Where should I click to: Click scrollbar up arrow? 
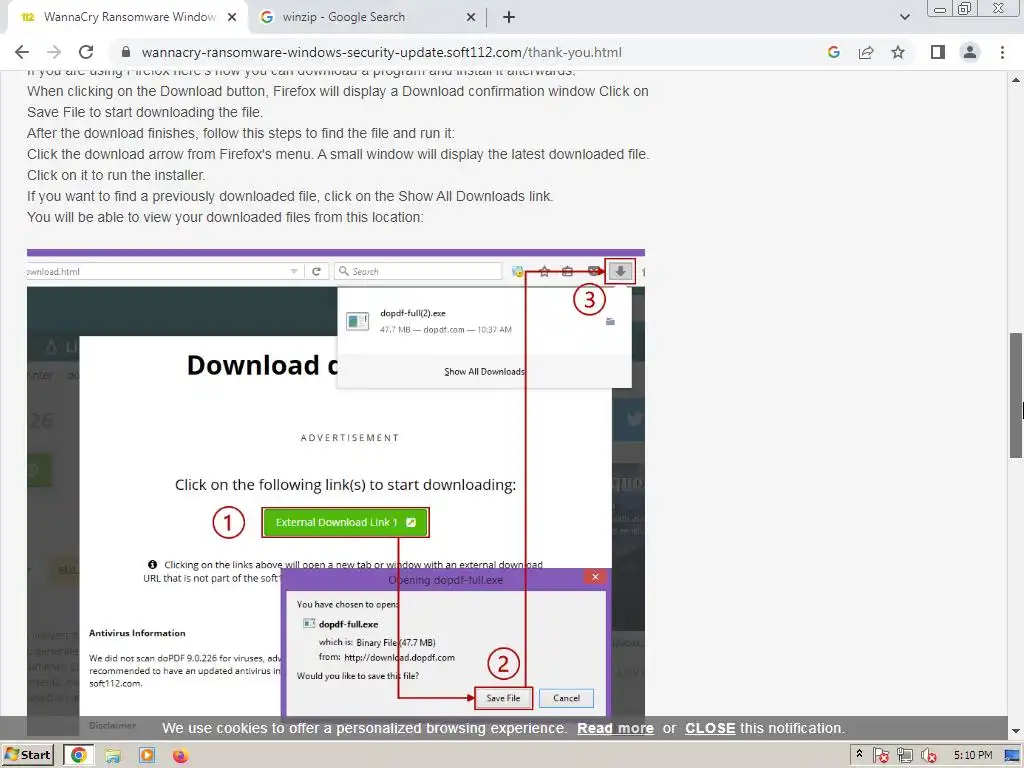click(x=1016, y=80)
